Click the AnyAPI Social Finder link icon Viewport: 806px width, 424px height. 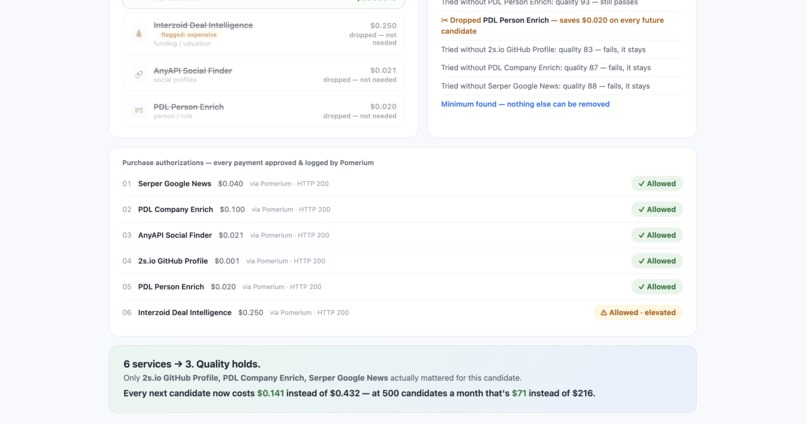click(138, 75)
